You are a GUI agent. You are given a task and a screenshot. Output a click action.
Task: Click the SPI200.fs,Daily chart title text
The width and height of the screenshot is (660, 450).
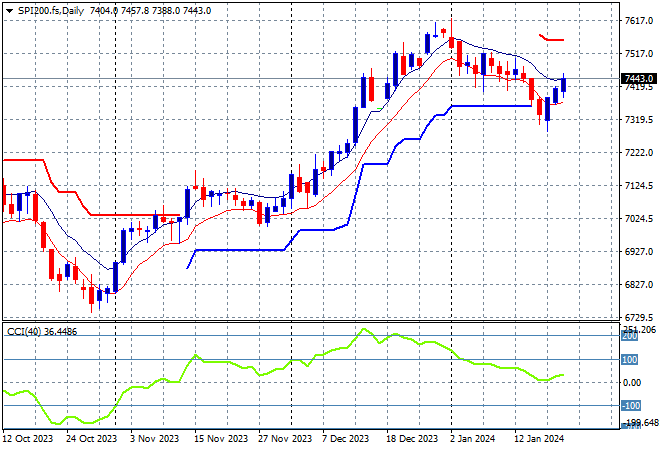coord(50,9)
